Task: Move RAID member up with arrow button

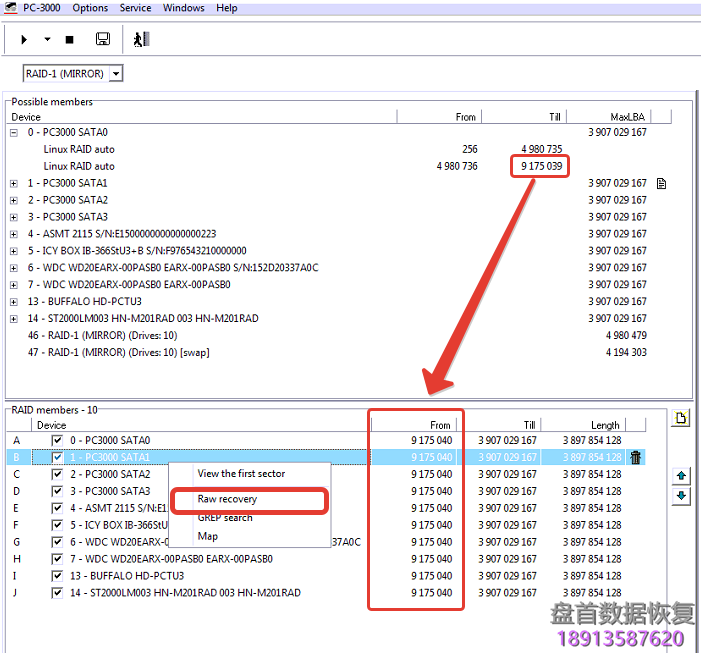Action: click(x=682, y=476)
